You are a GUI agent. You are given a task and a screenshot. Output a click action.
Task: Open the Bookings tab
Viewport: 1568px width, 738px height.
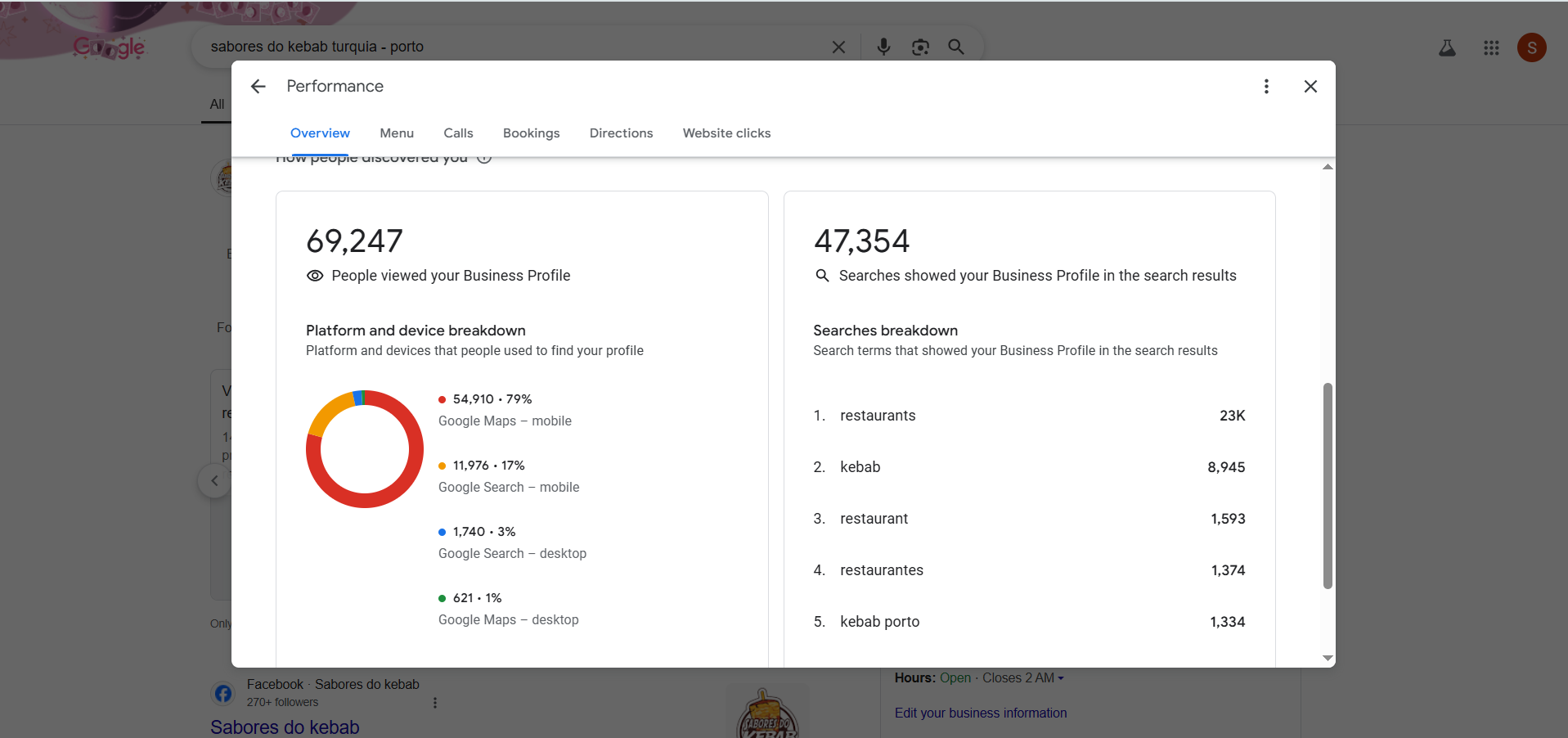click(x=531, y=133)
